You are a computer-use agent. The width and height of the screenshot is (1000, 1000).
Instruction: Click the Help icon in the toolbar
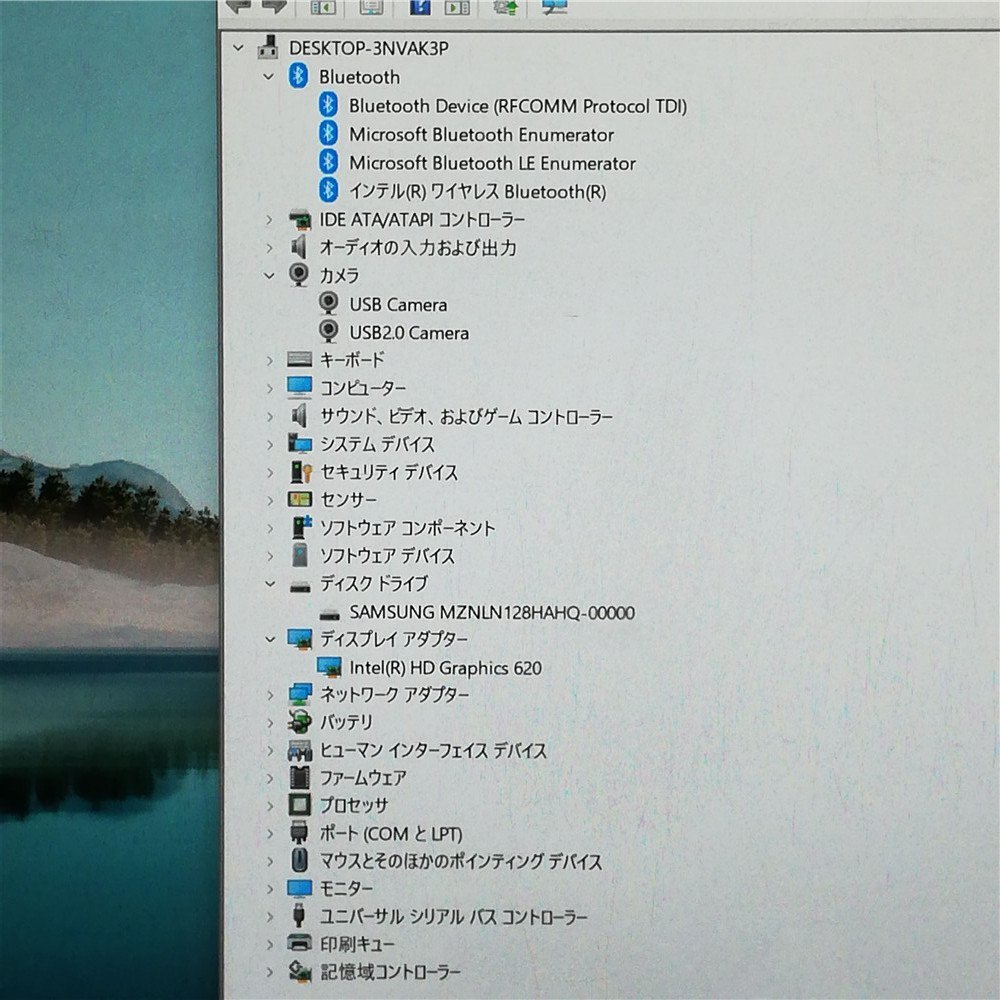420,8
